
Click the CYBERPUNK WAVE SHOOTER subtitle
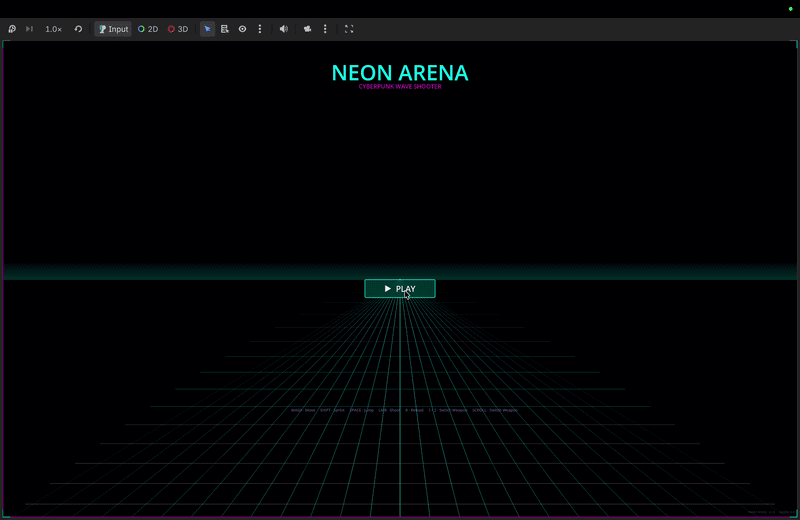(x=400, y=87)
